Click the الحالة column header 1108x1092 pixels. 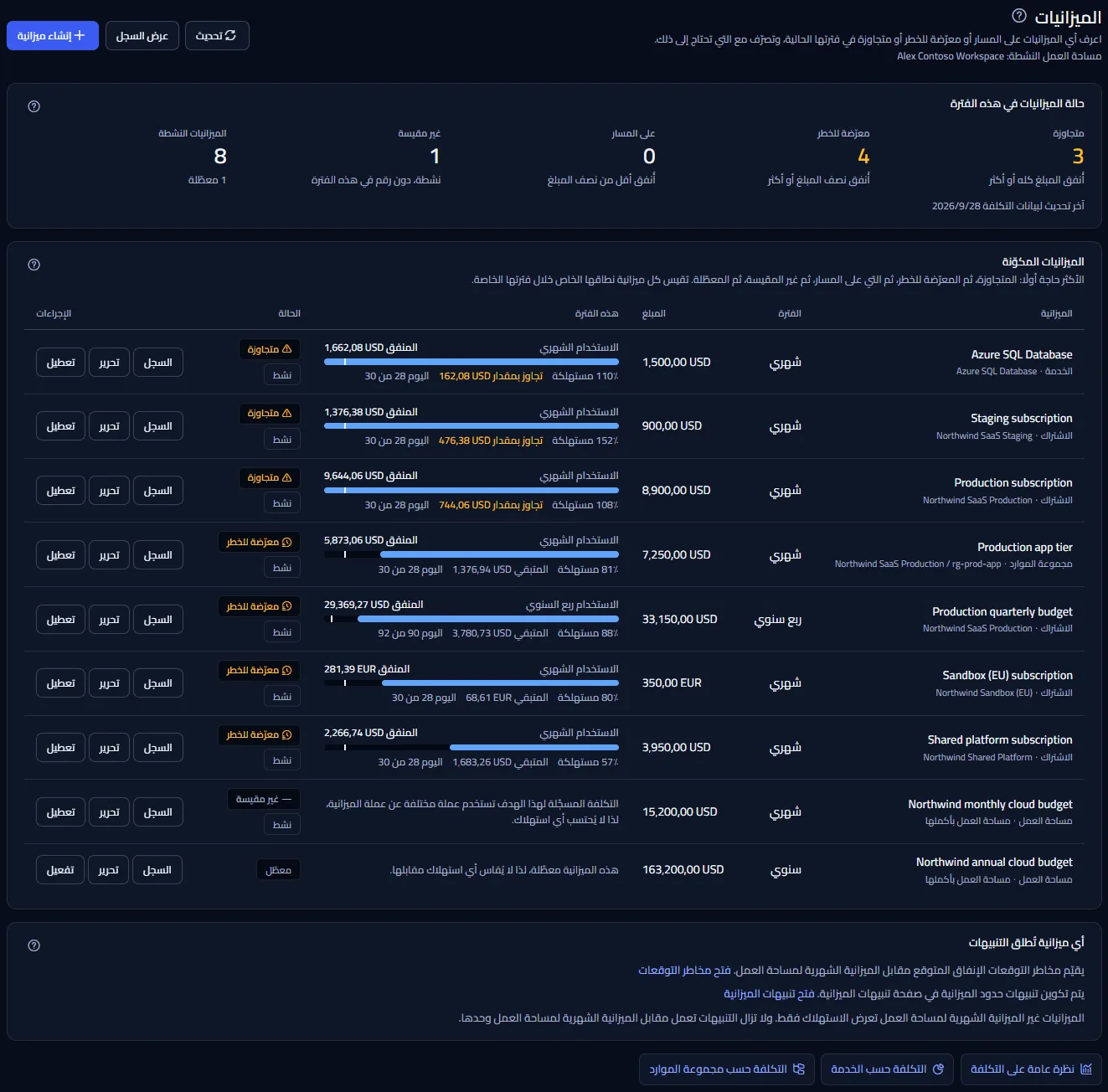pos(289,313)
